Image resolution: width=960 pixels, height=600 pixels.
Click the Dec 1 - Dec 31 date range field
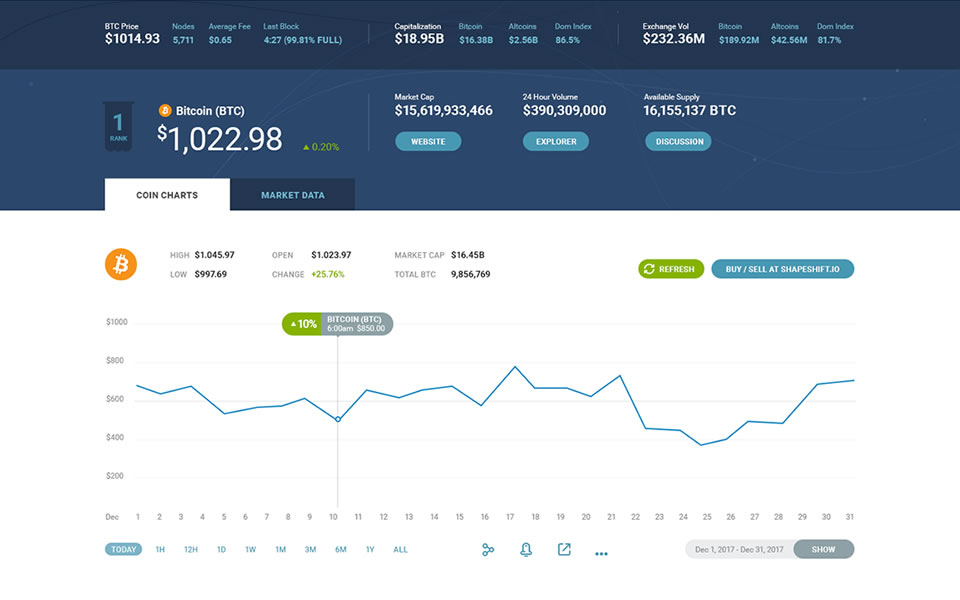tap(740, 549)
